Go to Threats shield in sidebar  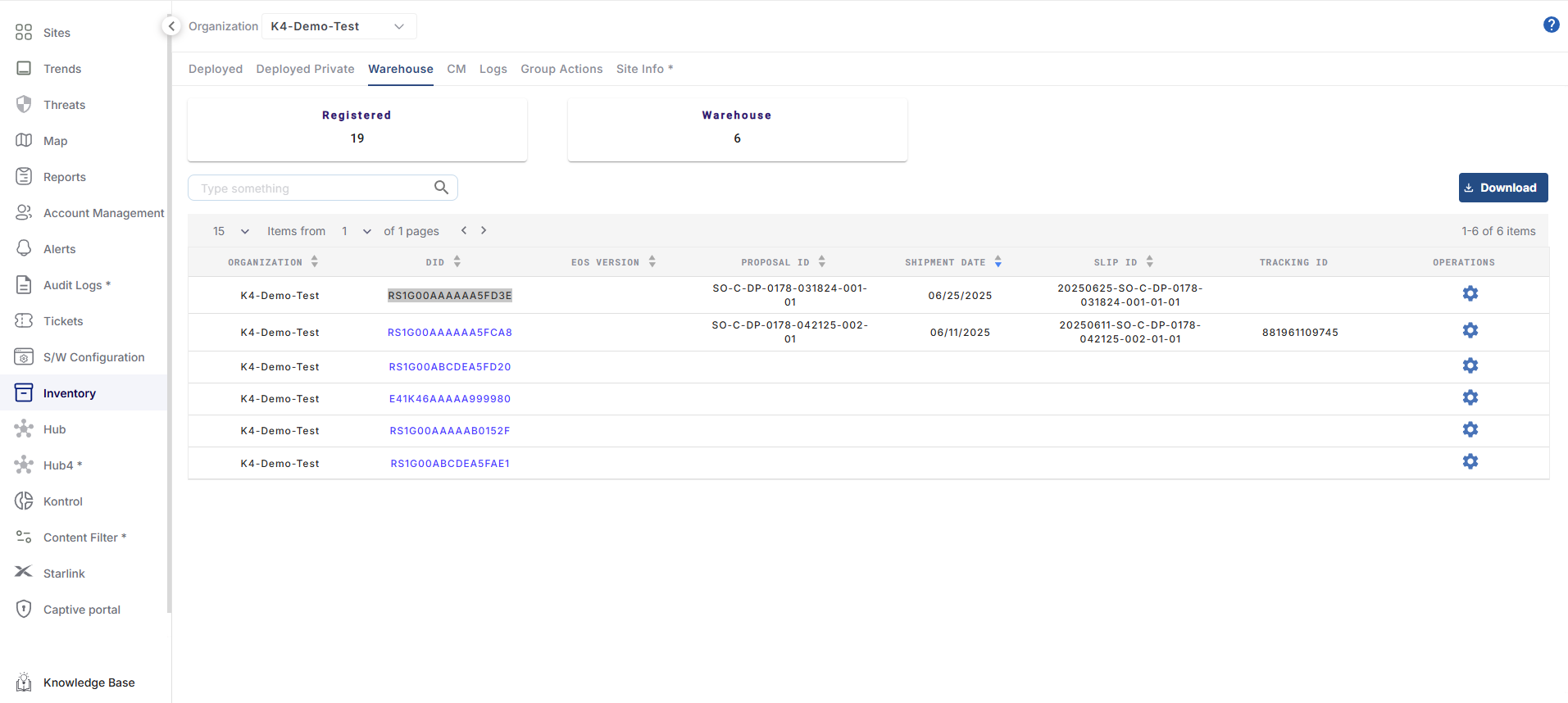(64, 105)
